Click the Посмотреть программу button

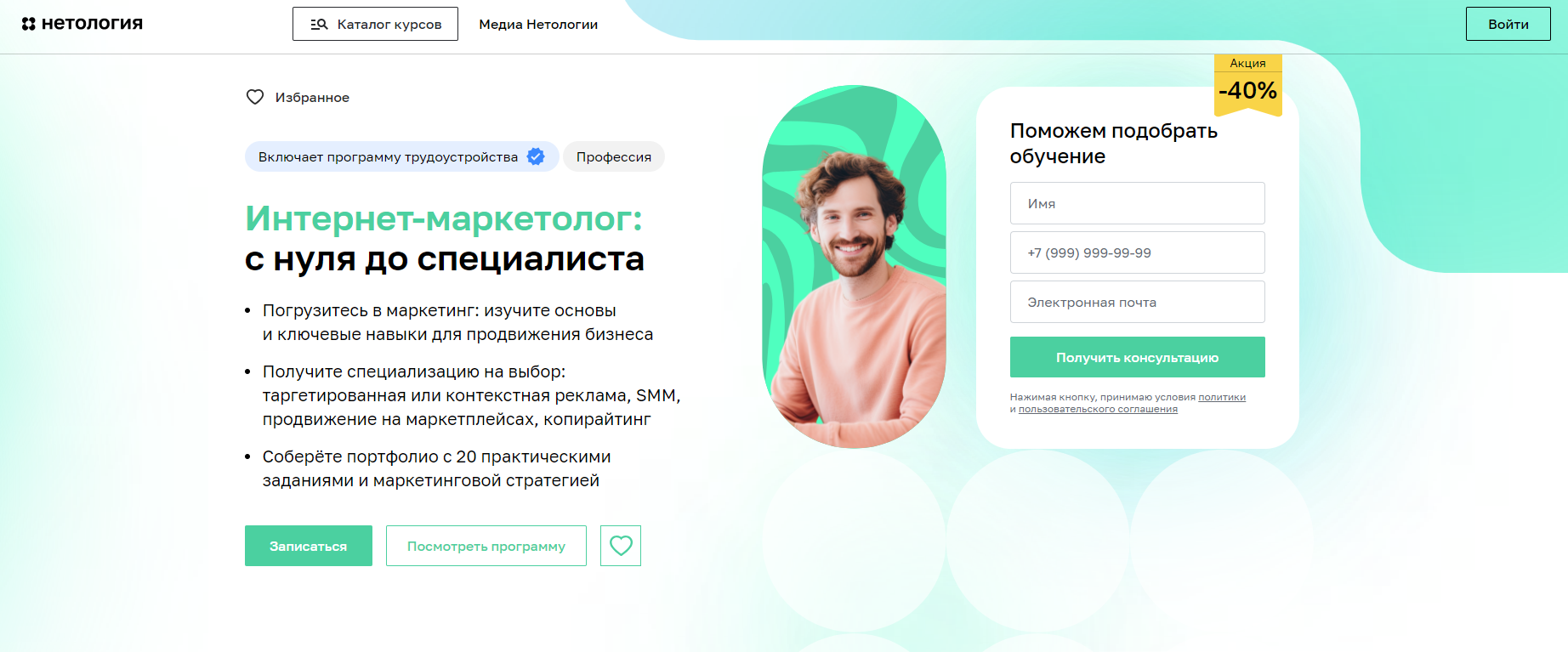(x=486, y=546)
